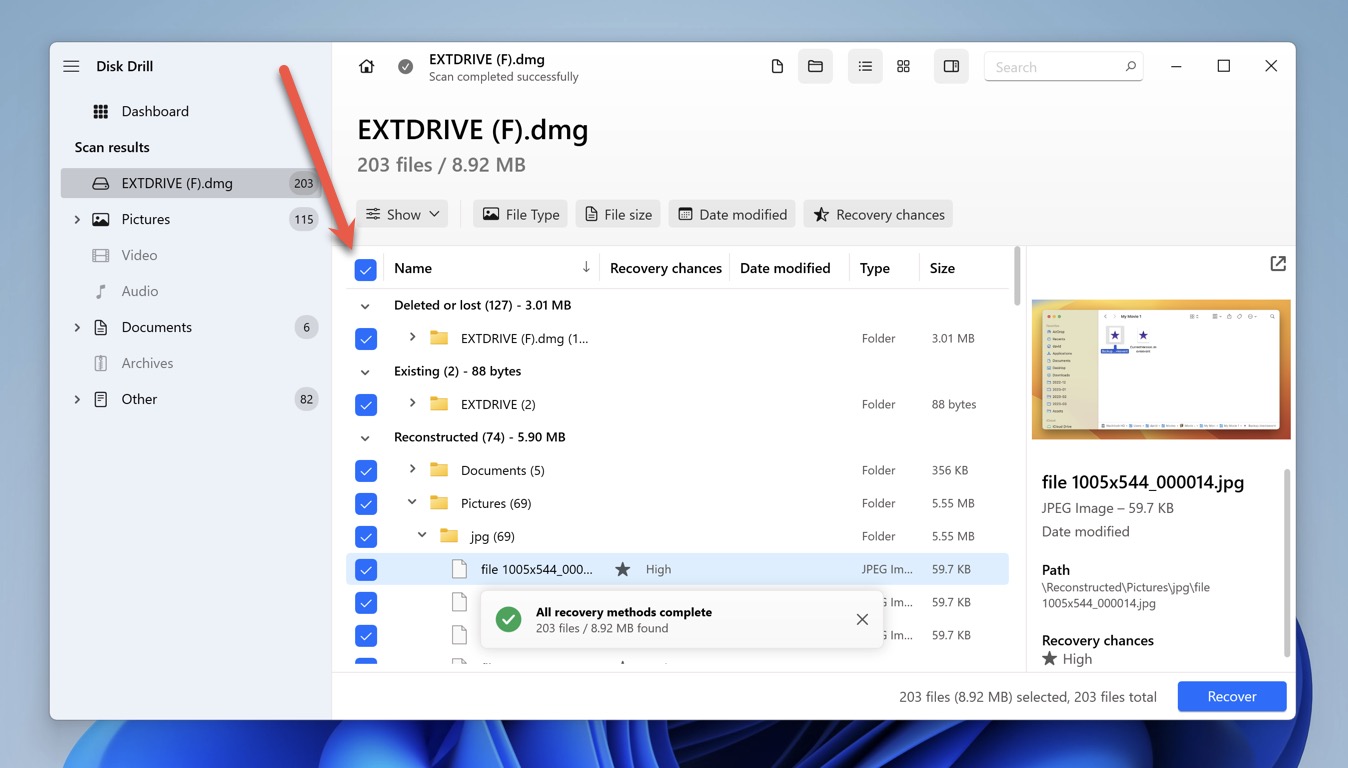Click the file list vertical scrollbar
1348x768 pixels.
[1017, 276]
